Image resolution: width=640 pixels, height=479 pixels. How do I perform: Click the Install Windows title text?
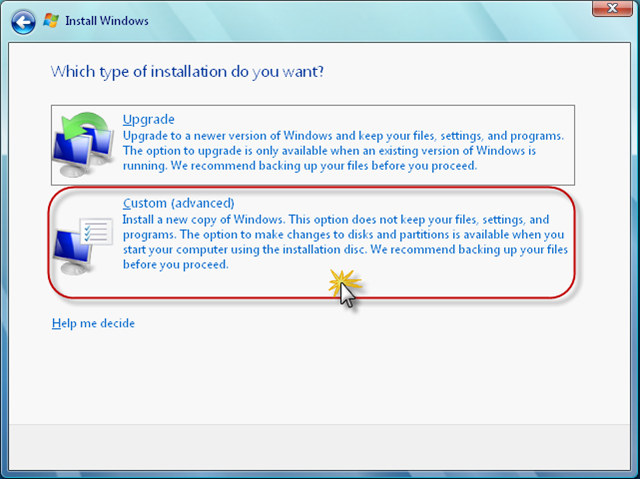point(107,21)
